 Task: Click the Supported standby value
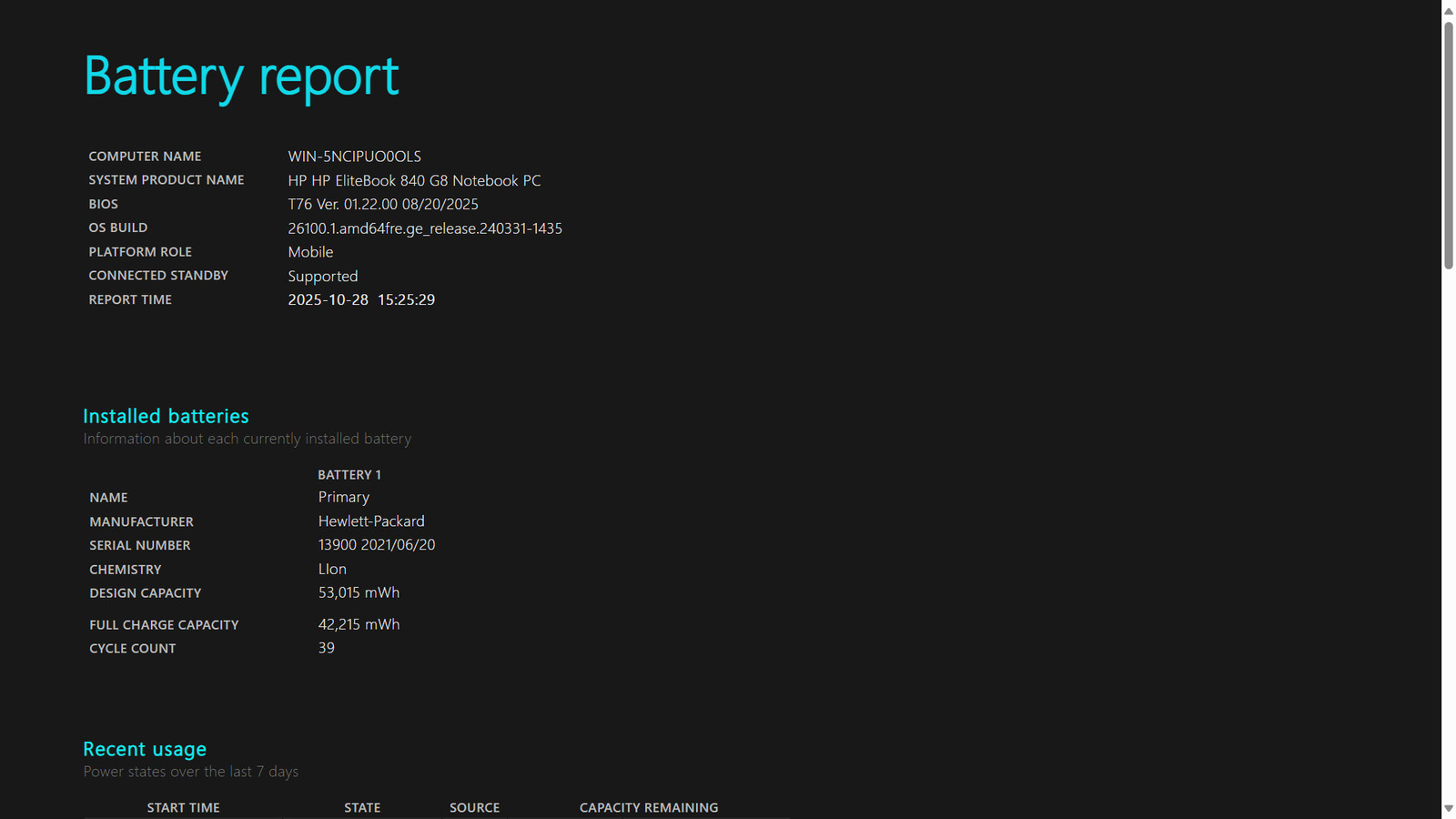[x=323, y=277]
